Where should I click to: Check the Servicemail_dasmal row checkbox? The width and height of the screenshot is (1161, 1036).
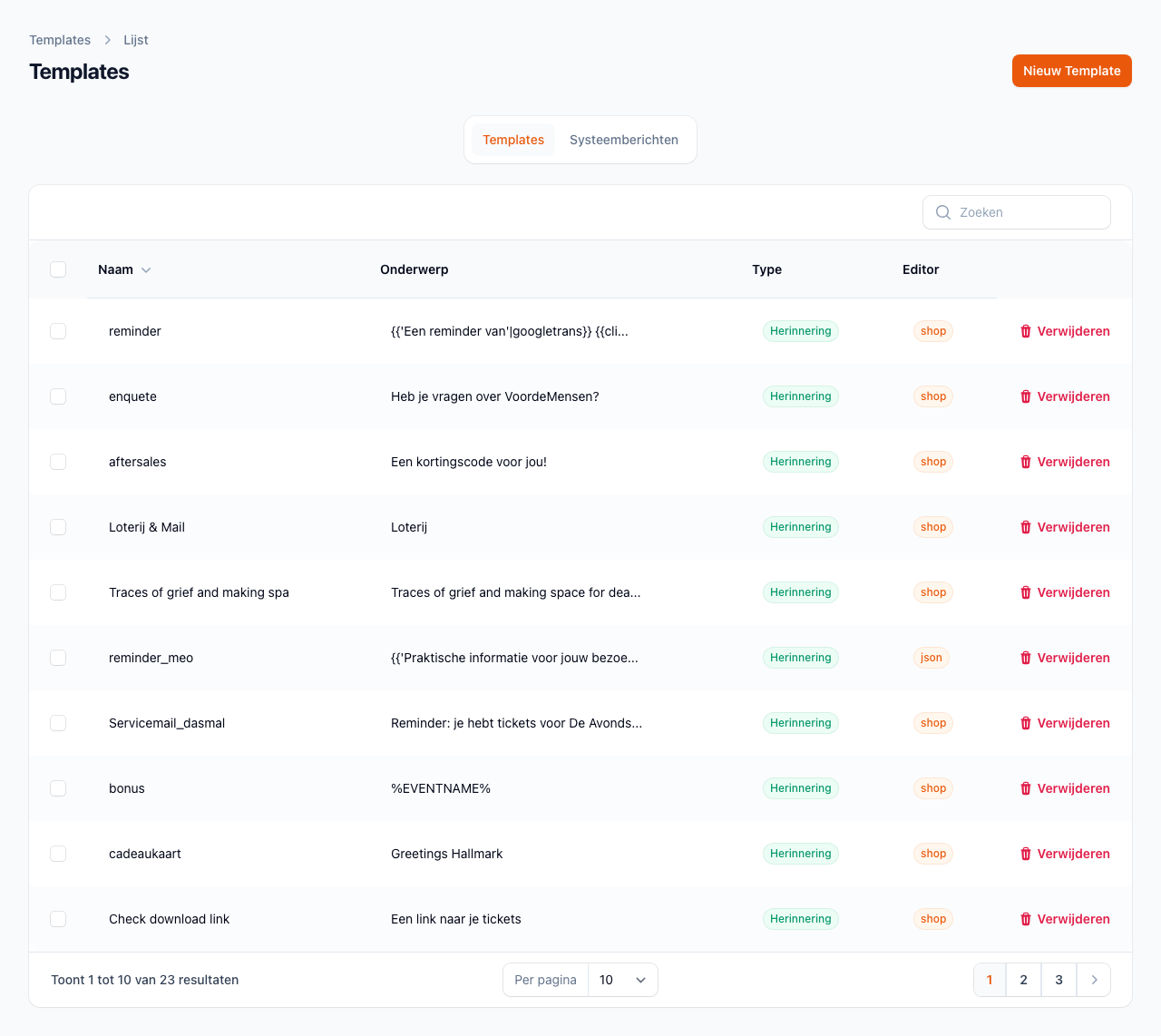[x=58, y=723]
